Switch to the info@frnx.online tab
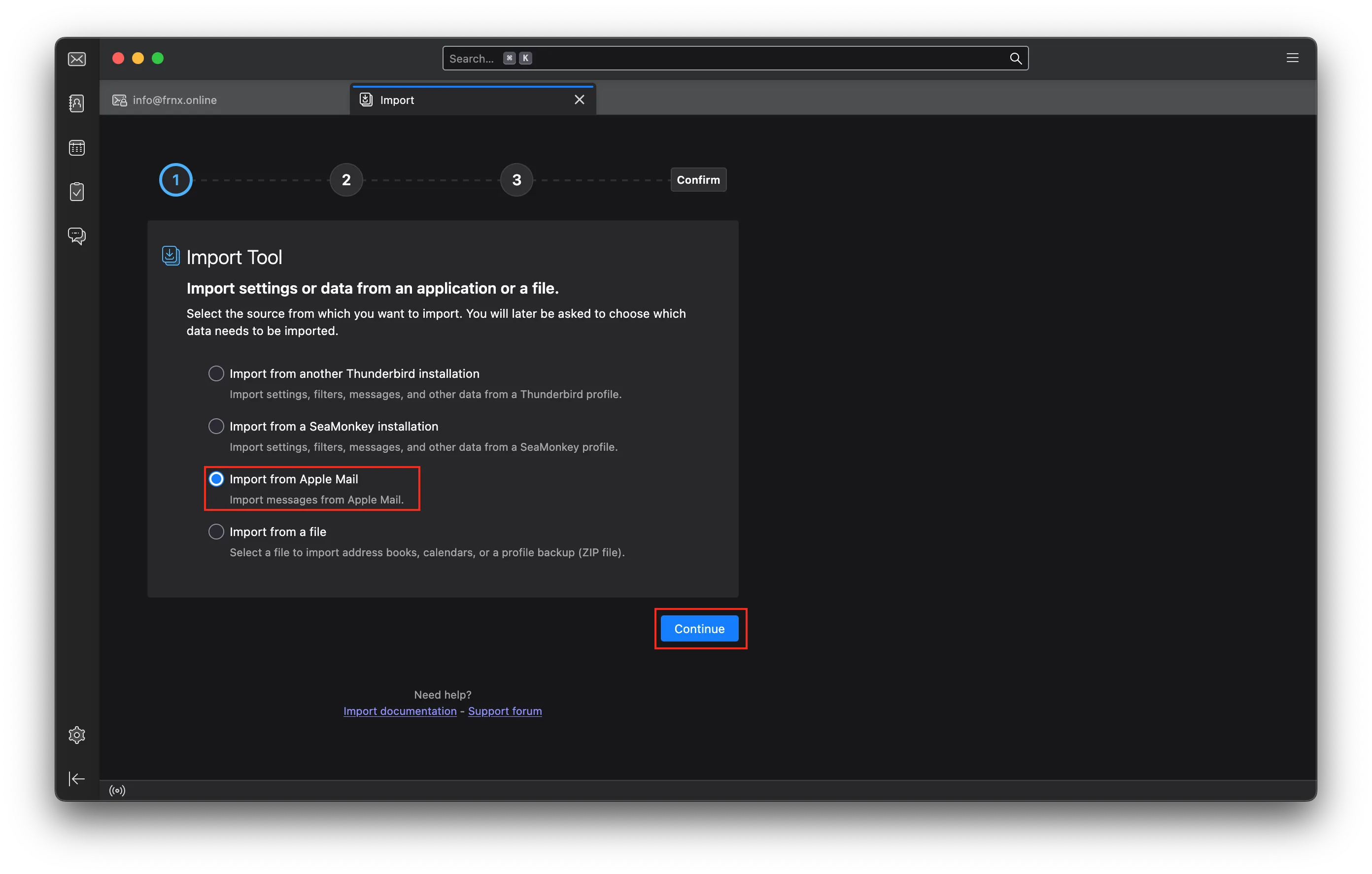Screen dimensions: 1372x874 click(x=225, y=100)
